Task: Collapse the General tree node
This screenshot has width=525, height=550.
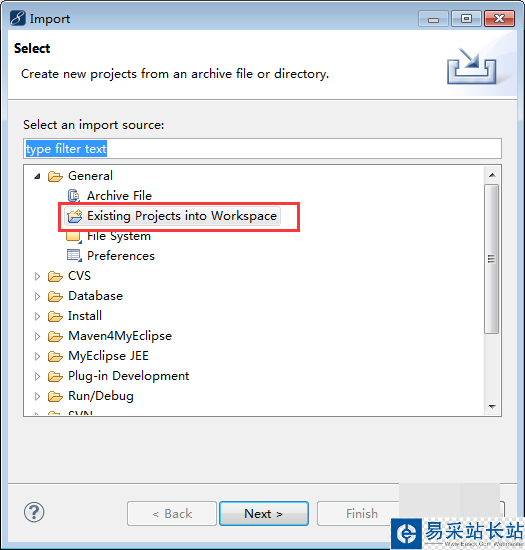Action: click(37, 176)
